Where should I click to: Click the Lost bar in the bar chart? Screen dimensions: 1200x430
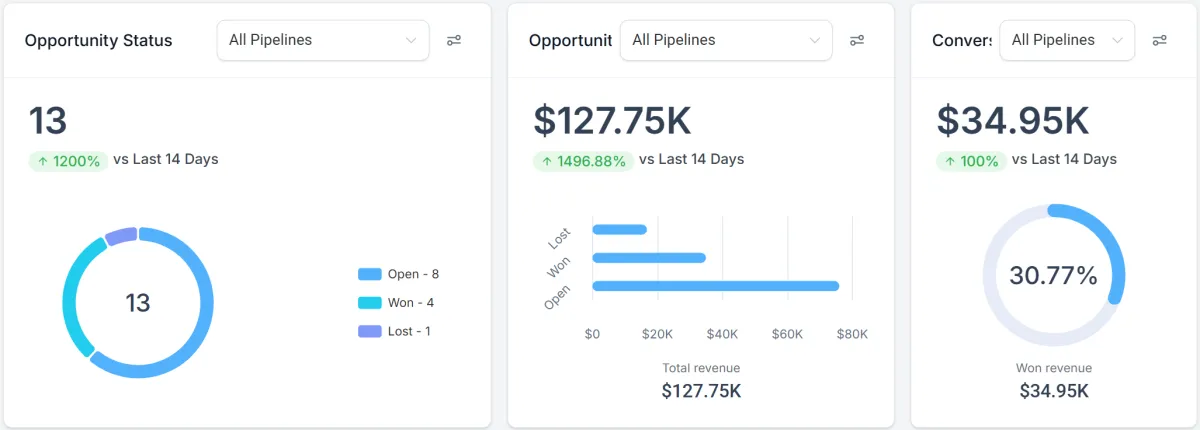(x=619, y=230)
